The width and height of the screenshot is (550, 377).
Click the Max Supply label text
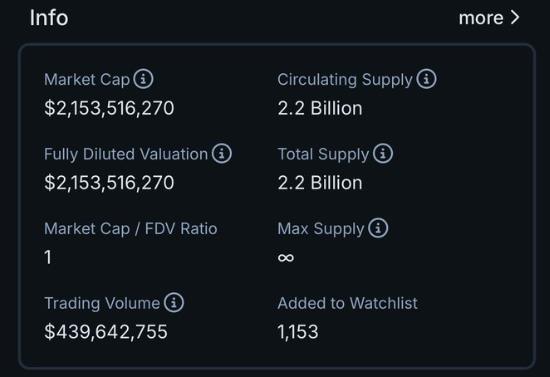(x=321, y=229)
